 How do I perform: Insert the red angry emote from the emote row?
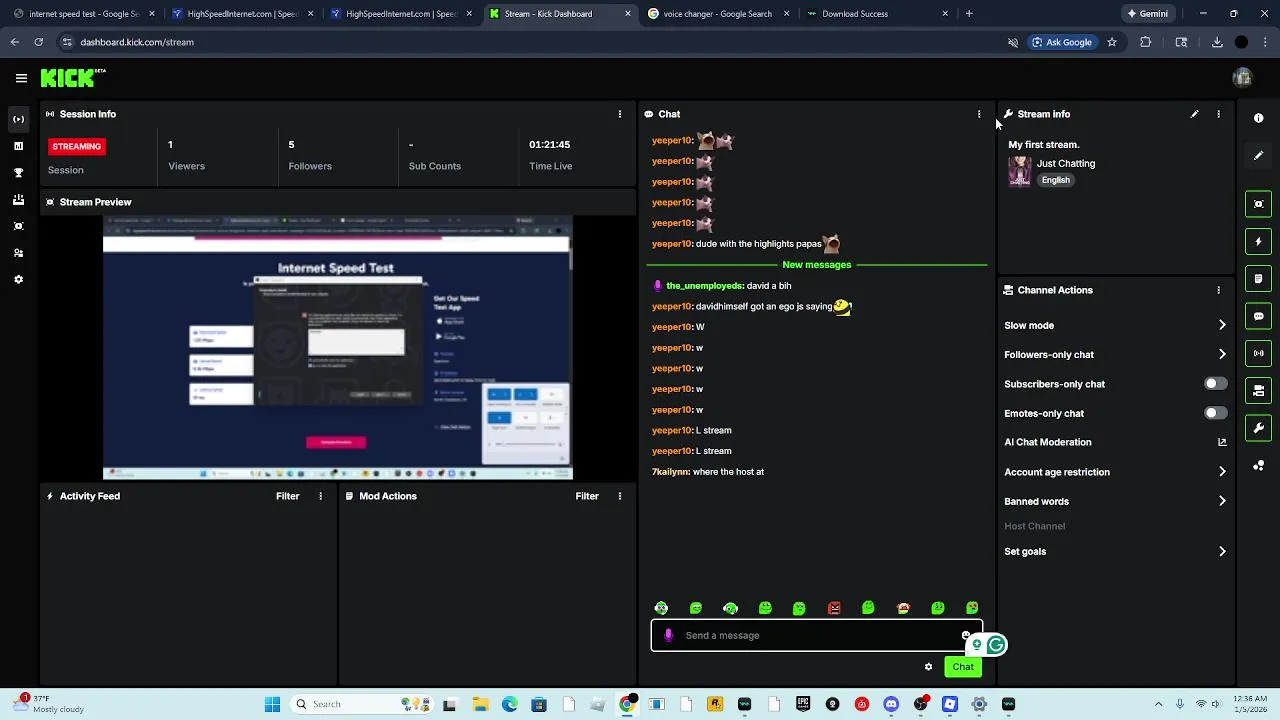[834, 608]
